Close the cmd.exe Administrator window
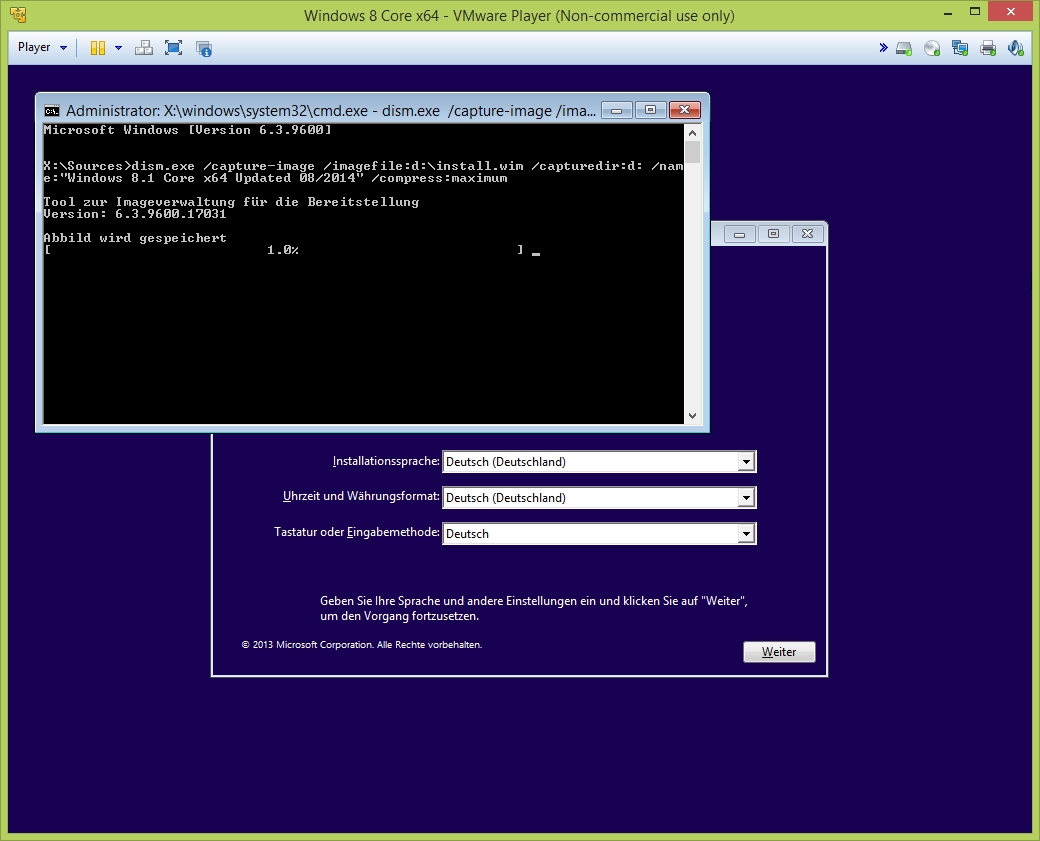This screenshot has width=1040, height=841. click(x=684, y=110)
